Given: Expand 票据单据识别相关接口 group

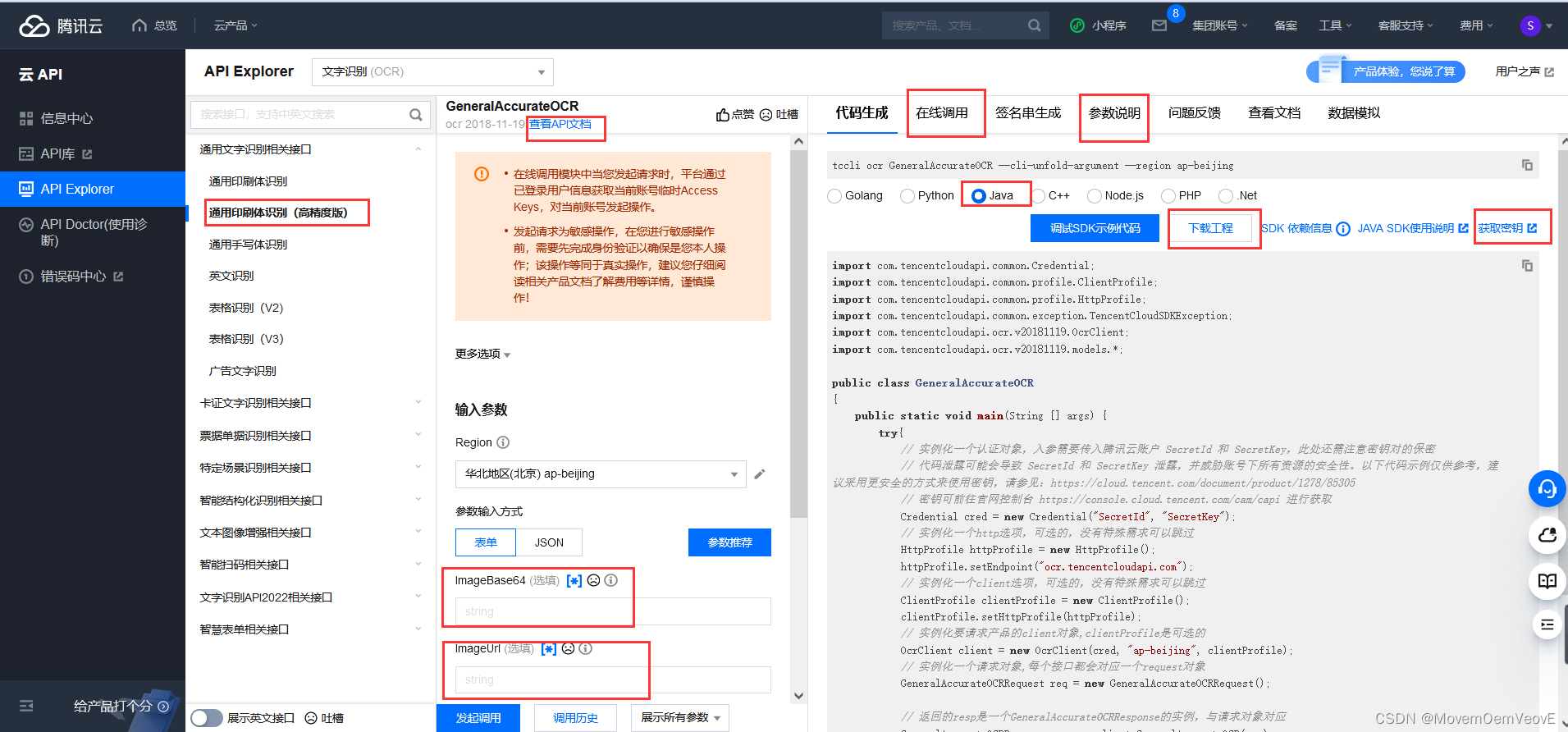Looking at the screenshot, I should pos(310,436).
